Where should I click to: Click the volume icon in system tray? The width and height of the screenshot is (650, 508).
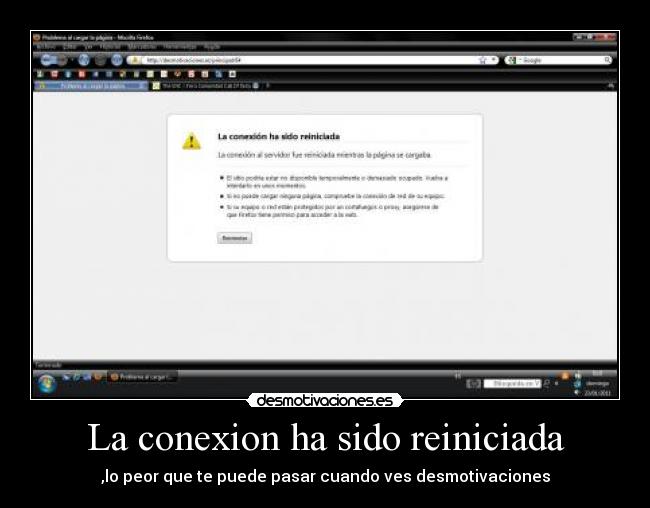click(x=577, y=392)
